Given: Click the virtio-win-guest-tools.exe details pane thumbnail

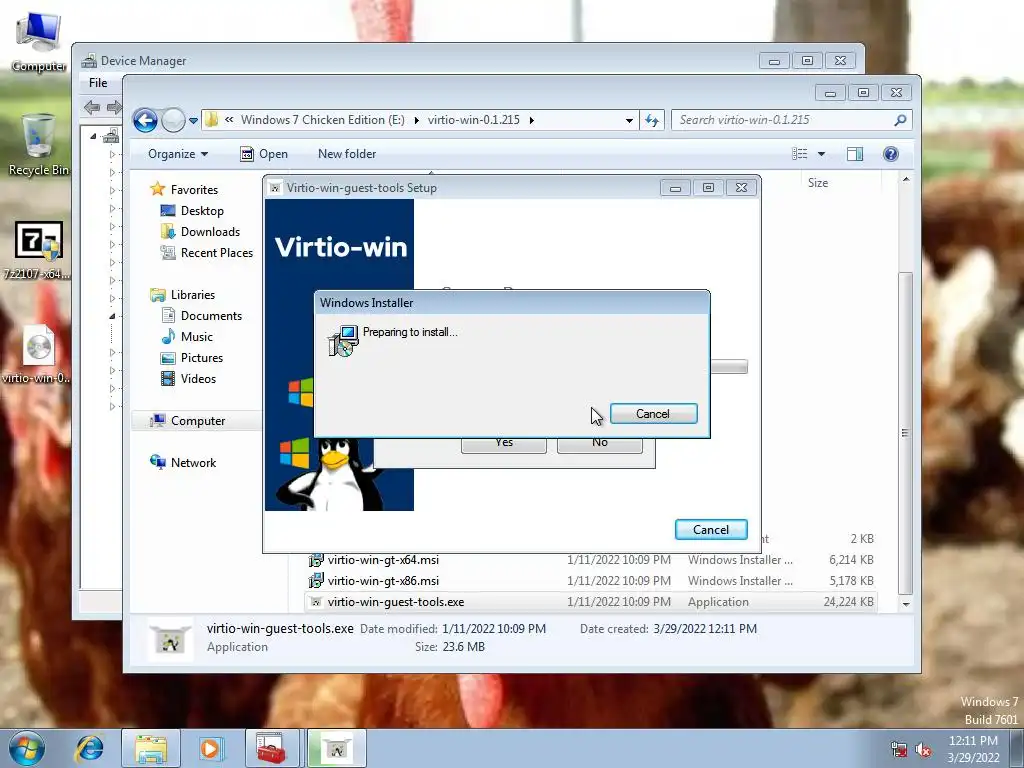Looking at the screenshot, I should point(170,639).
